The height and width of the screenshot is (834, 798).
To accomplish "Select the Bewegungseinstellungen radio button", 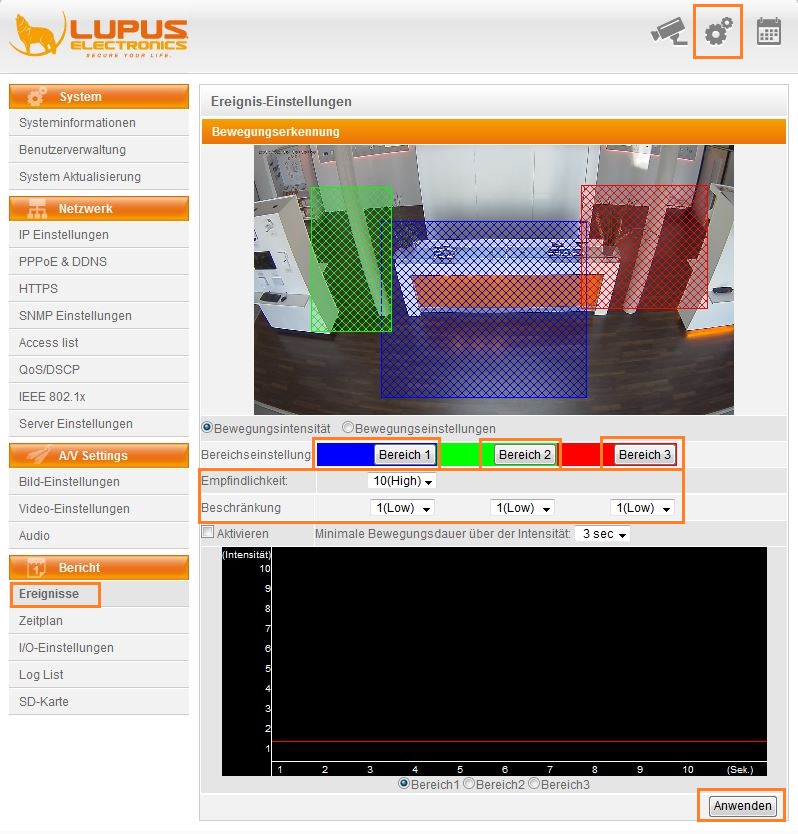I will [348, 428].
